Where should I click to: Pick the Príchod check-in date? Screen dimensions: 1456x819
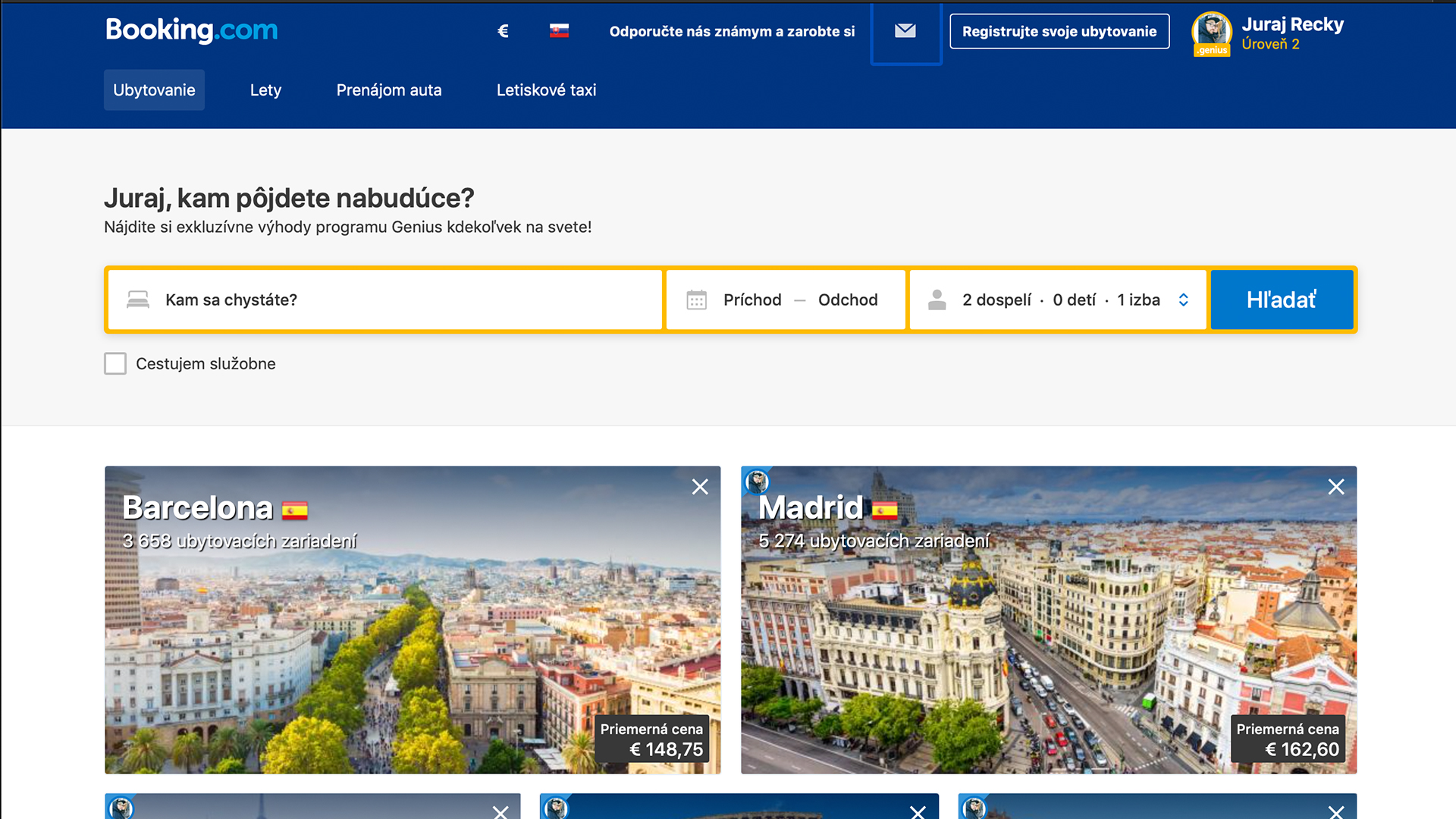coord(752,300)
